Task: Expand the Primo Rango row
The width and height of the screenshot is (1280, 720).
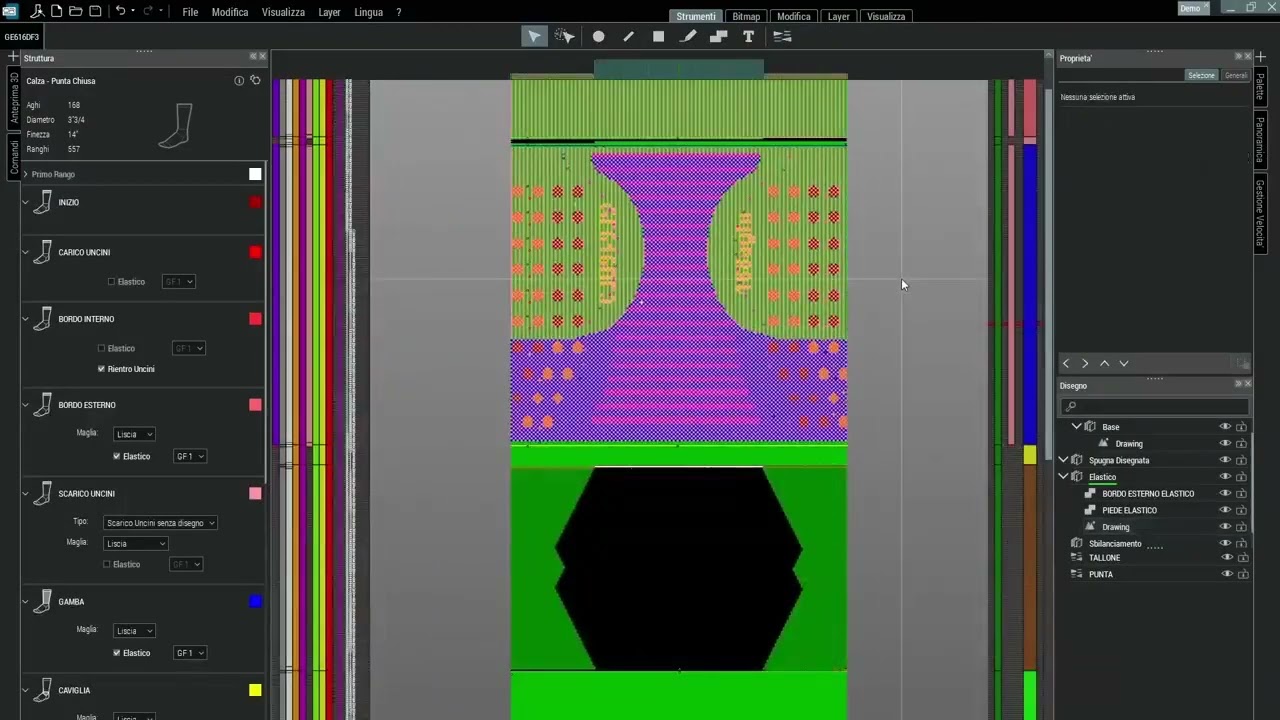Action: click(25, 174)
